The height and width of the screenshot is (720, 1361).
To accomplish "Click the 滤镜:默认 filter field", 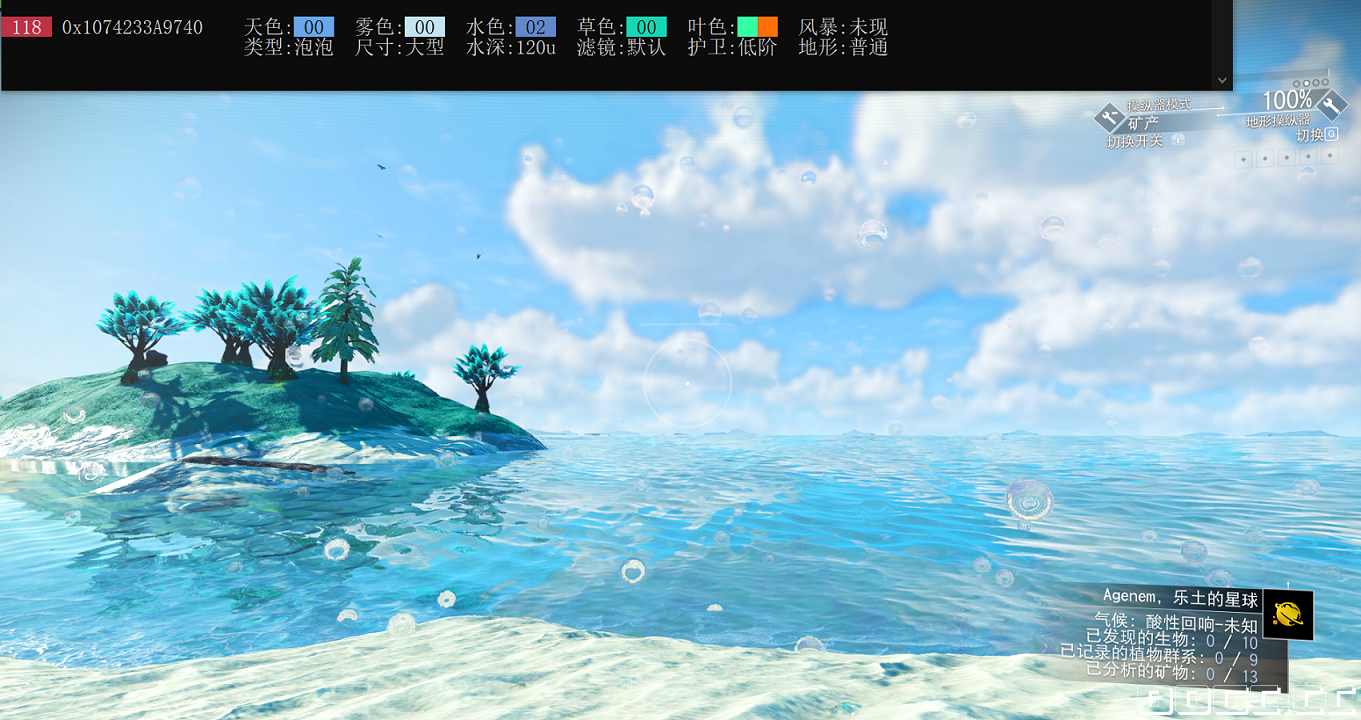I will coord(621,47).
